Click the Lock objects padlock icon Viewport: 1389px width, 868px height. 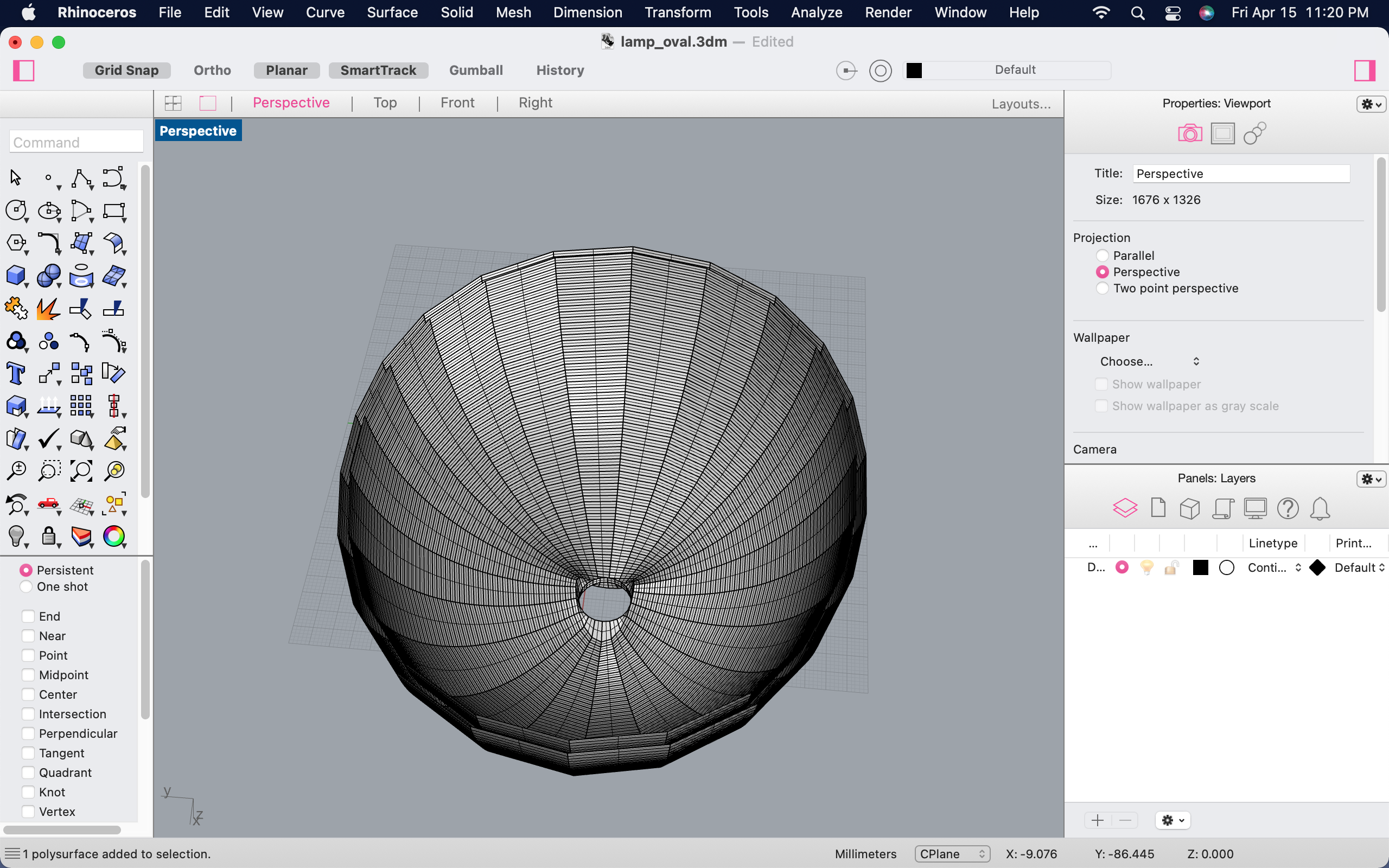pyautogui.click(x=49, y=537)
